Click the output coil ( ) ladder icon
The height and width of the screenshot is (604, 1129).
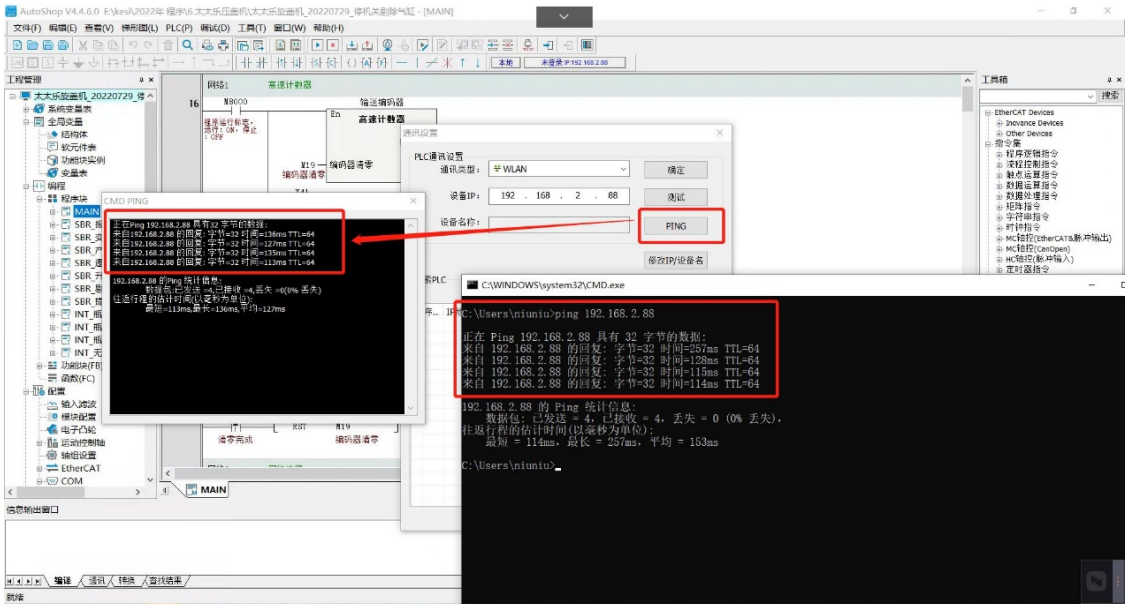point(351,62)
